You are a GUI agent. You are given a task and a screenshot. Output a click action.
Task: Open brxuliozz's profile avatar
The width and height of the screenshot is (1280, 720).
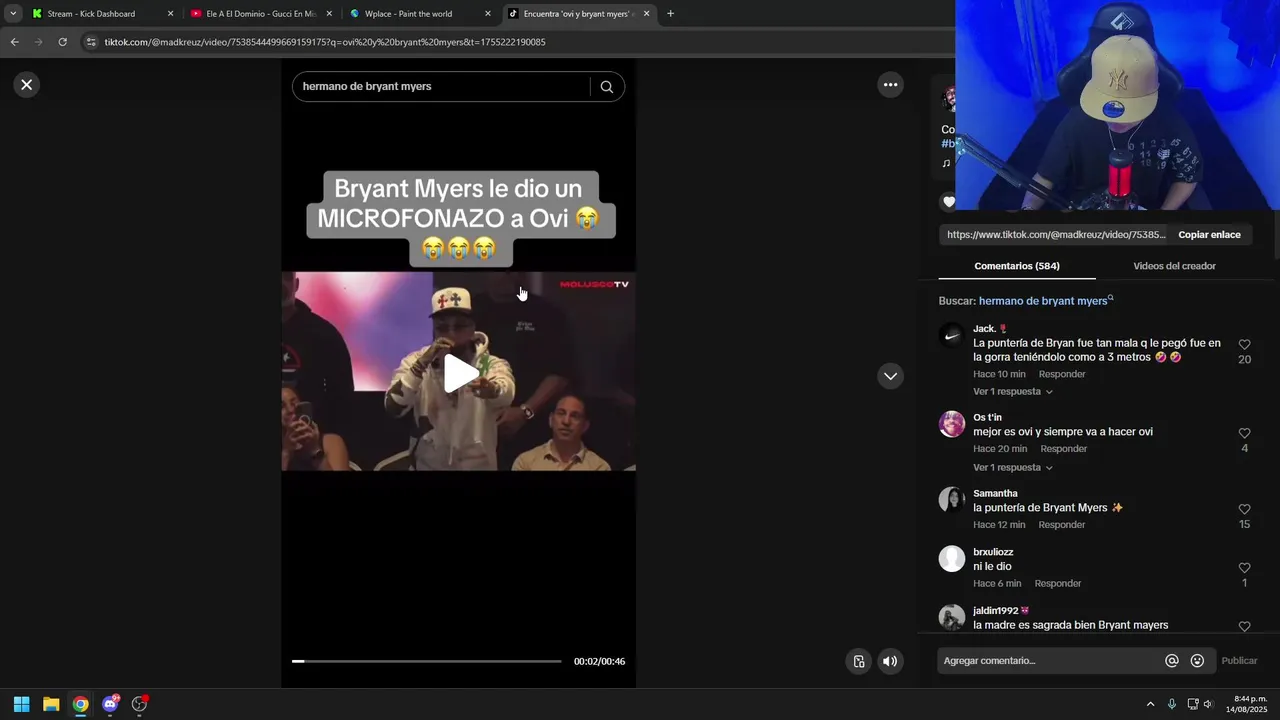[x=952, y=559]
